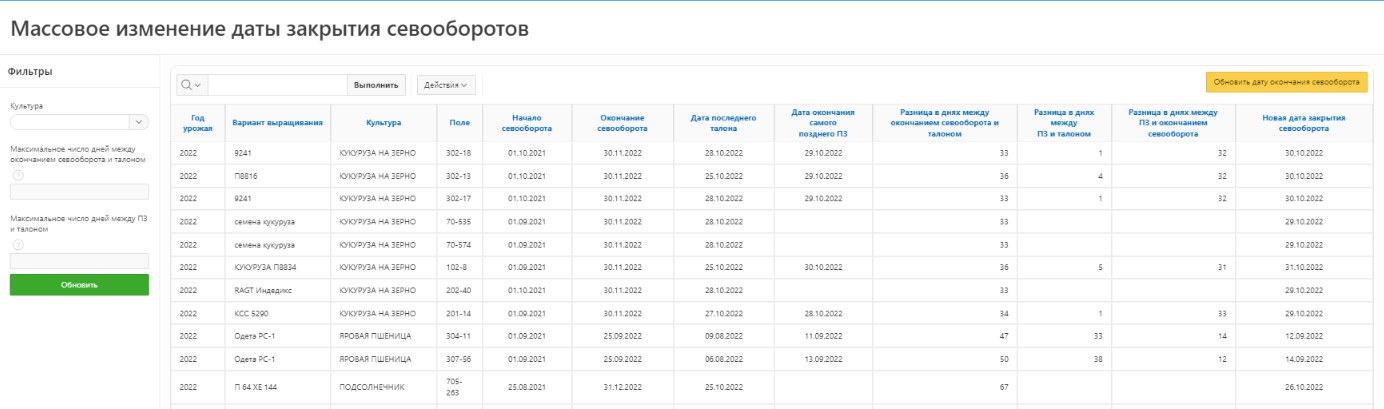Sort by 'Год урожая' column header
Screen dimensions: 1384x409
coord(196,123)
